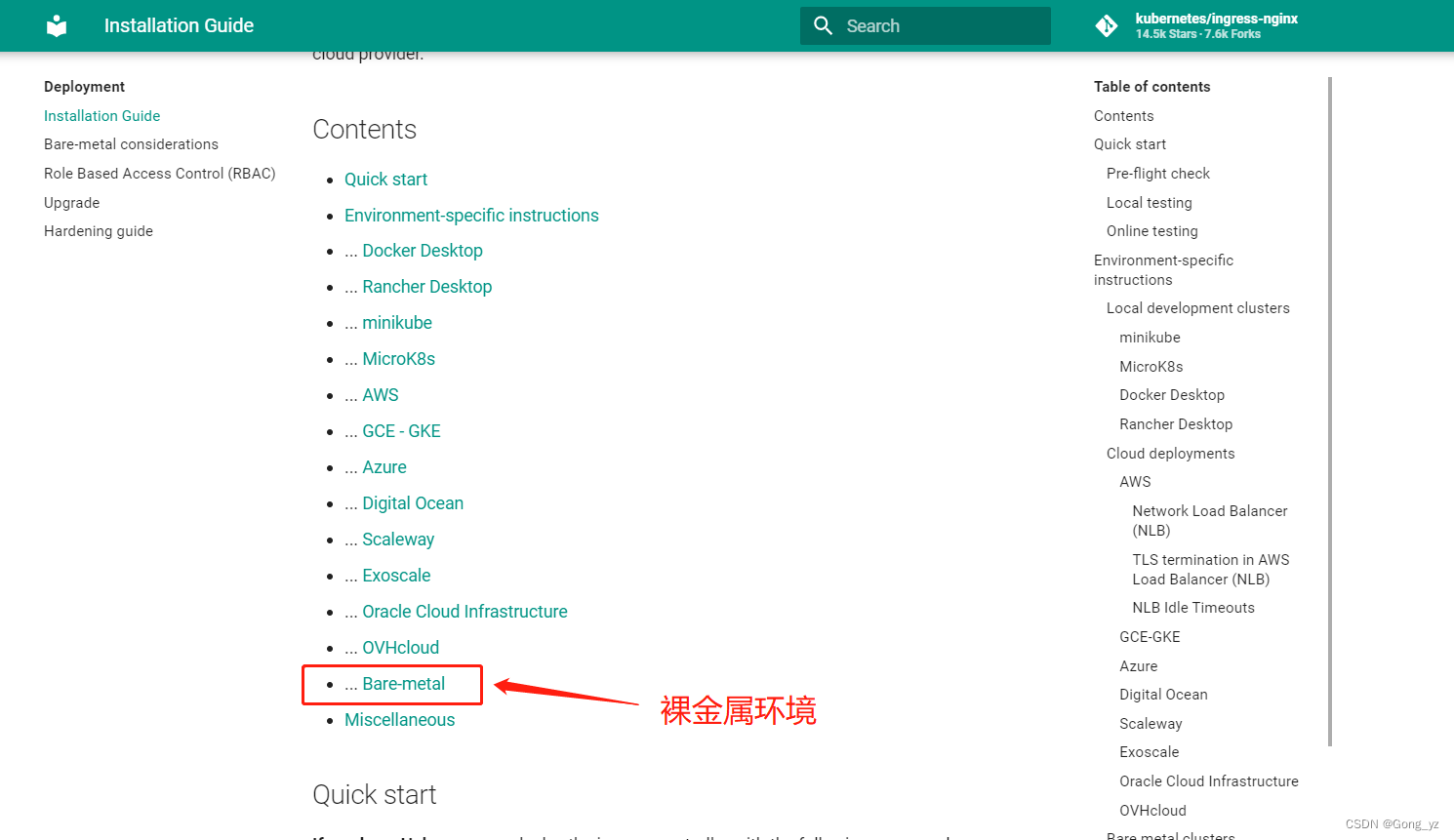
Task: Open the GitHub repository icon link
Action: point(1107,25)
